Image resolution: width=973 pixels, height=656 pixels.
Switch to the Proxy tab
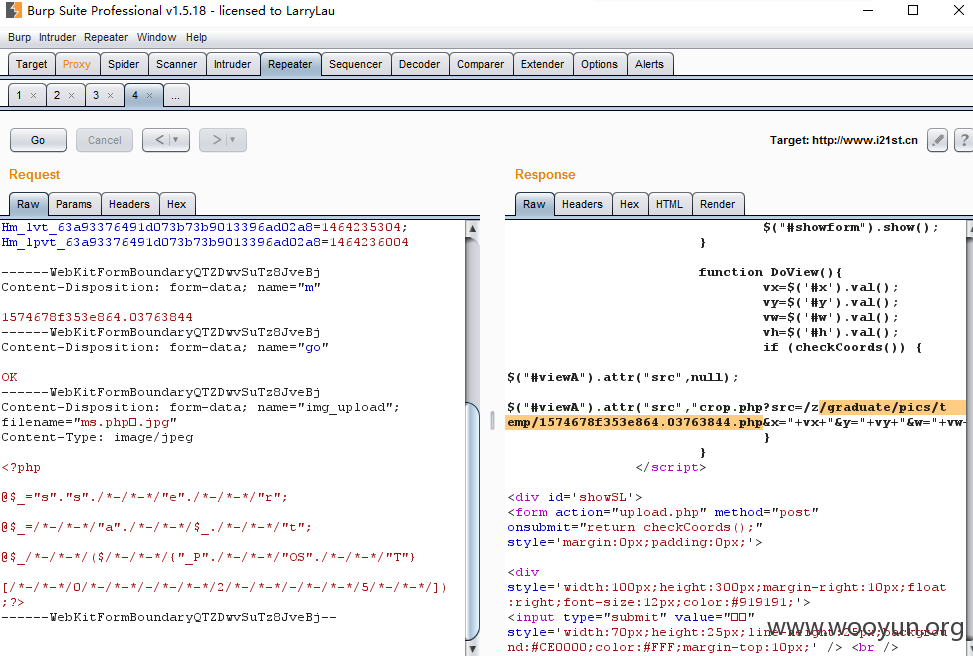tap(77, 64)
